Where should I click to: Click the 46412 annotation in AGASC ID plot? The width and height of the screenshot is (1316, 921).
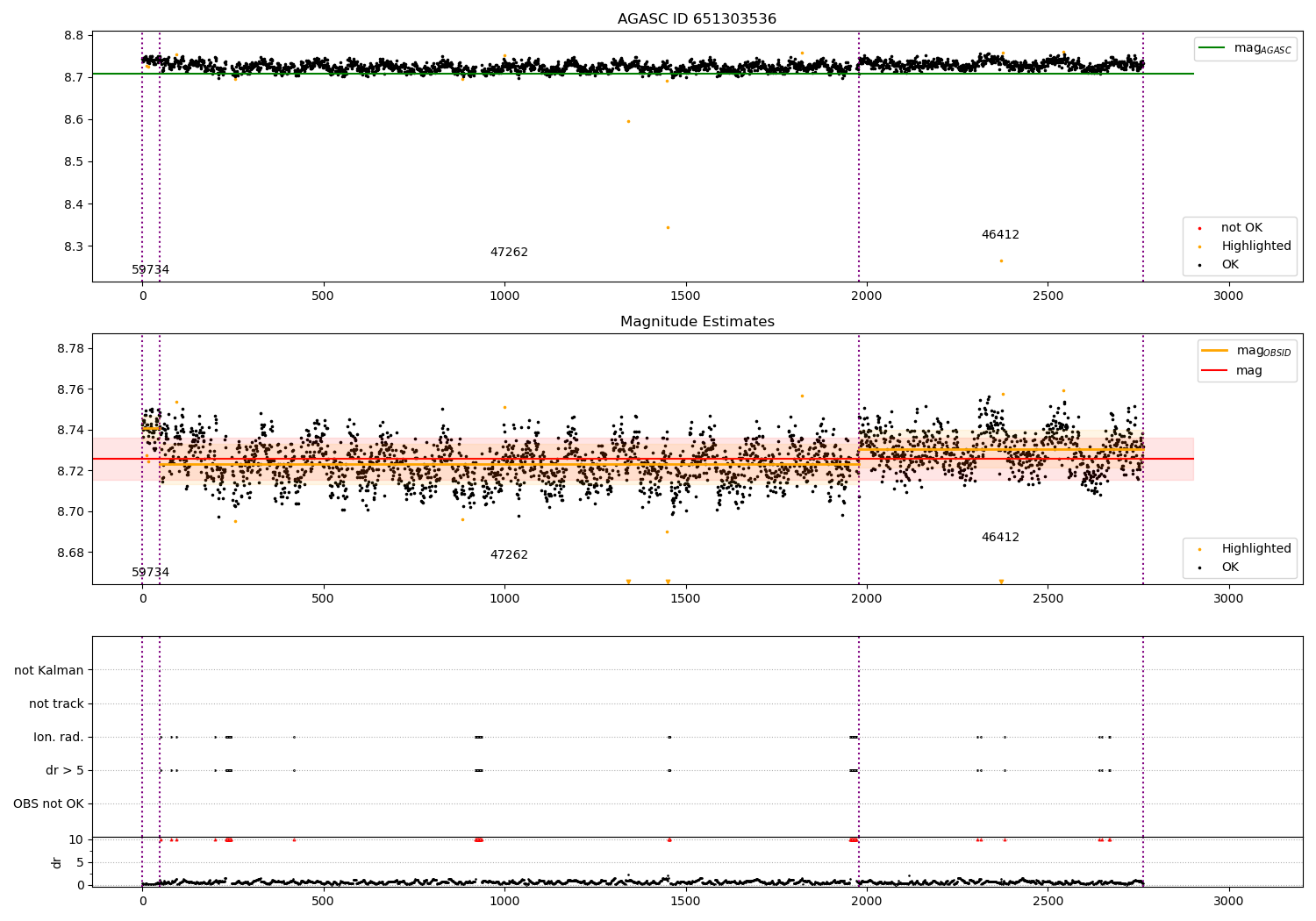click(1000, 235)
